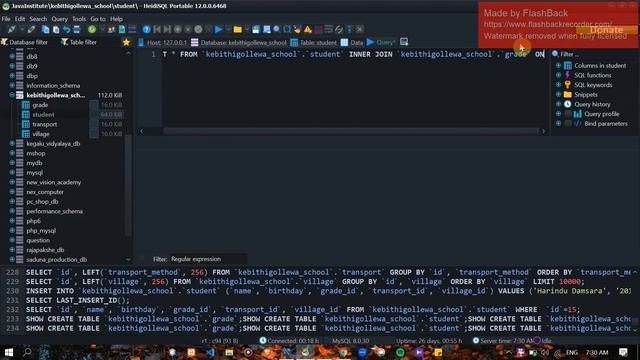Screen dimensions: 640x360
Task: Switch to Database: kebithigollewa_school tab
Action: click(x=239, y=42)
